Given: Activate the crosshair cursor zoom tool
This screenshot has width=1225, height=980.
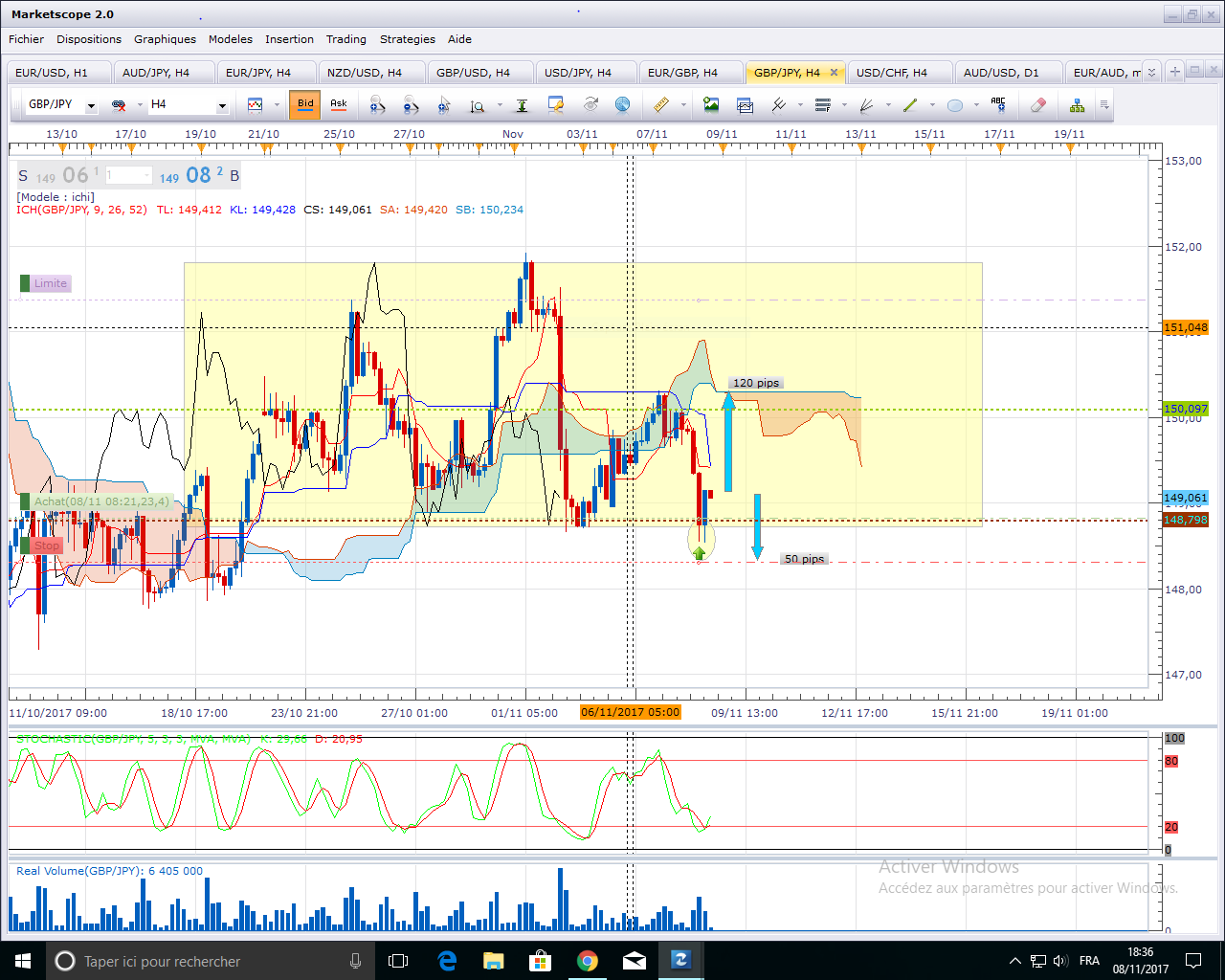Looking at the screenshot, I should coord(444,104).
